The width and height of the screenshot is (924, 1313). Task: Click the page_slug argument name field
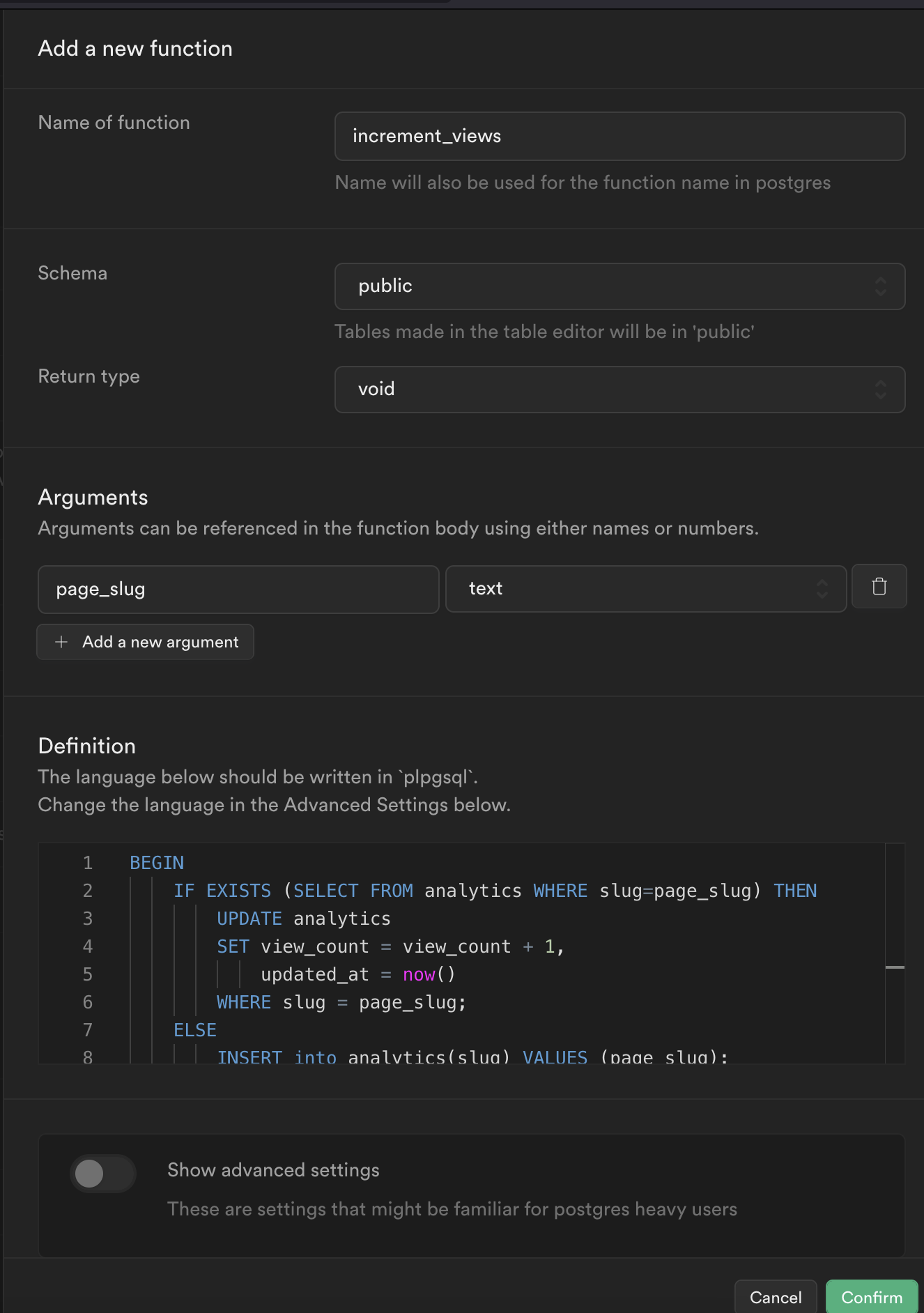pyautogui.click(x=238, y=590)
